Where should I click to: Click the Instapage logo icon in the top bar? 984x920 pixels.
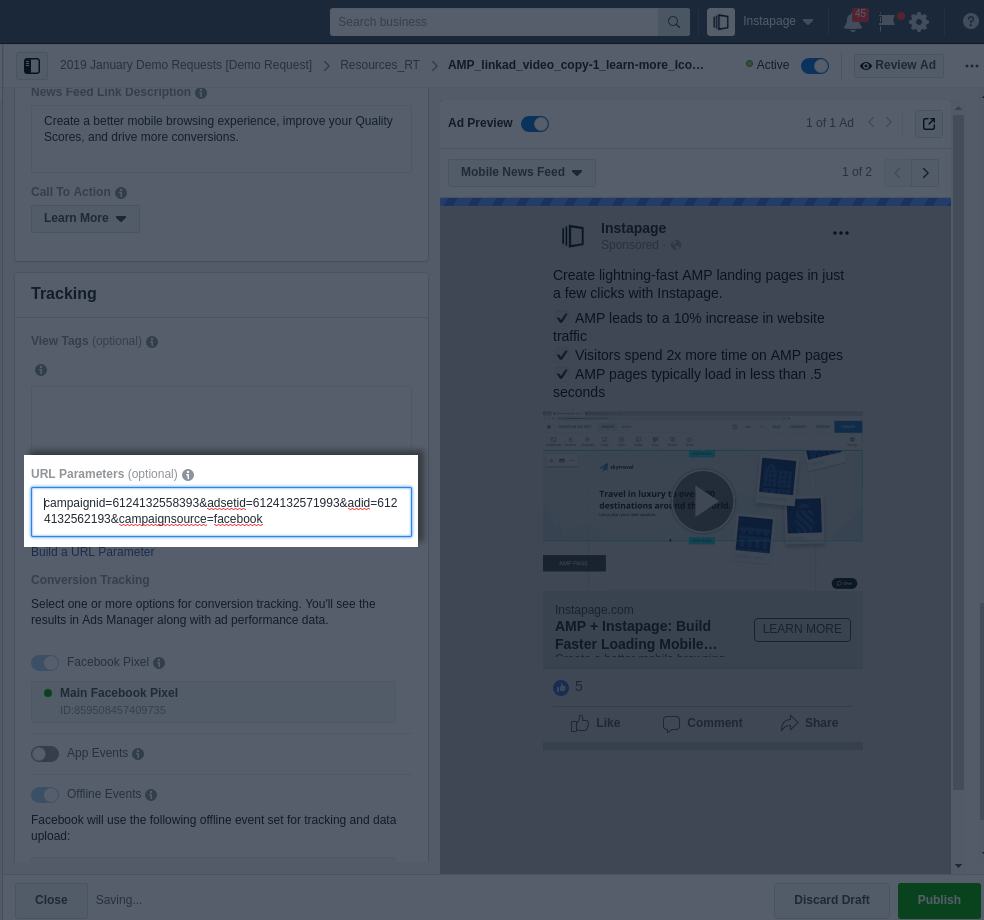(721, 21)
